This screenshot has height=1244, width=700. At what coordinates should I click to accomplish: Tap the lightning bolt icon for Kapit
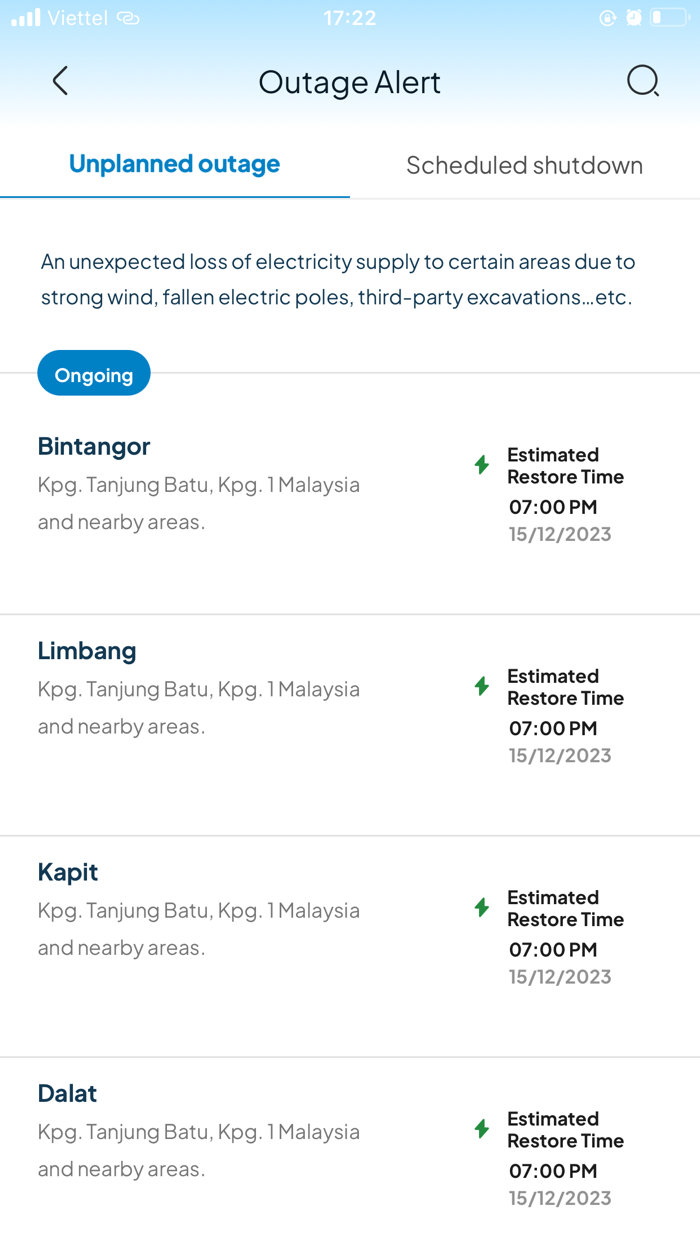[x=482, y=907]
